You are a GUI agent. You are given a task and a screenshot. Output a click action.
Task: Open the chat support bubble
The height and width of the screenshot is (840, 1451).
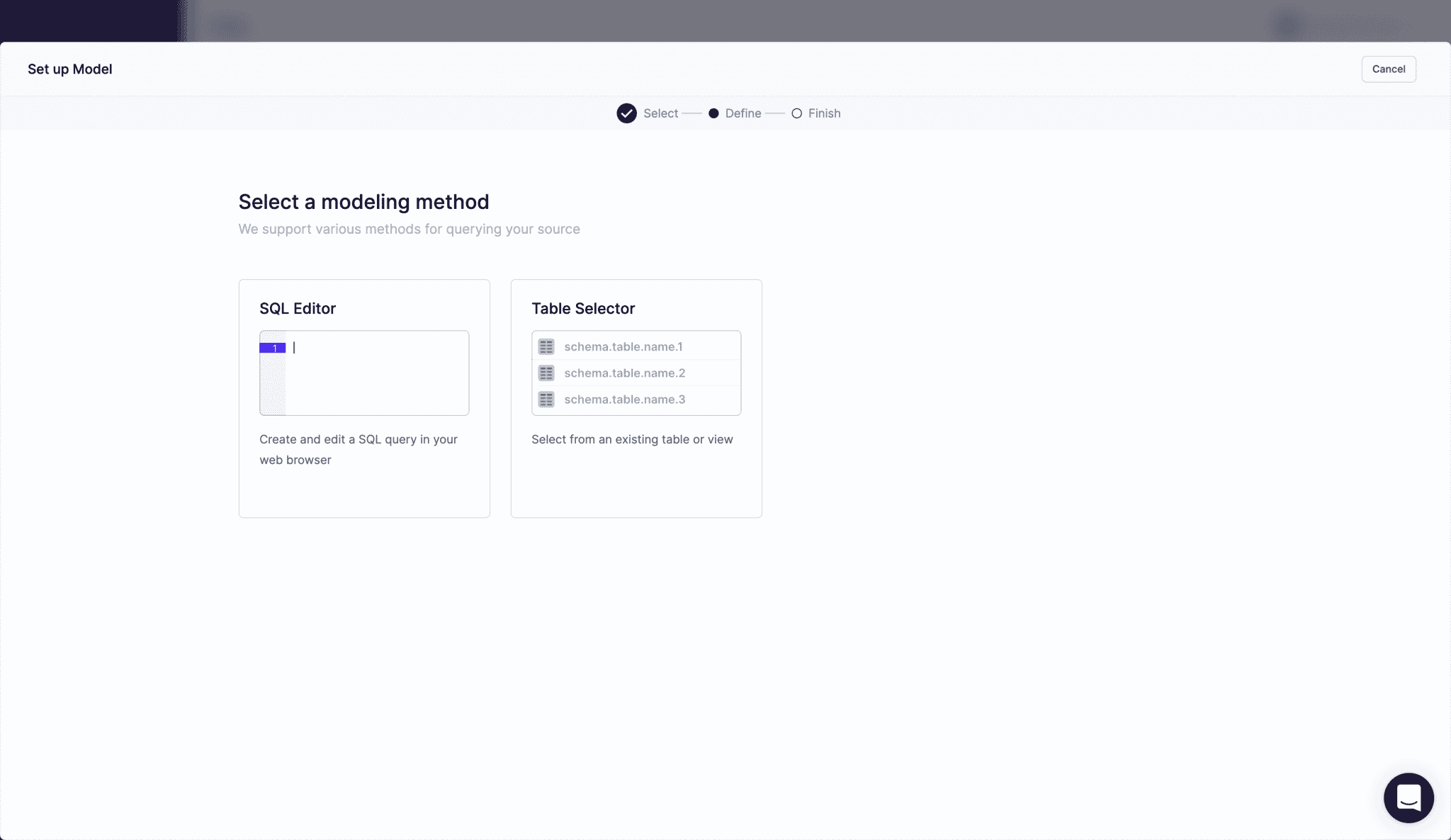1408,798
